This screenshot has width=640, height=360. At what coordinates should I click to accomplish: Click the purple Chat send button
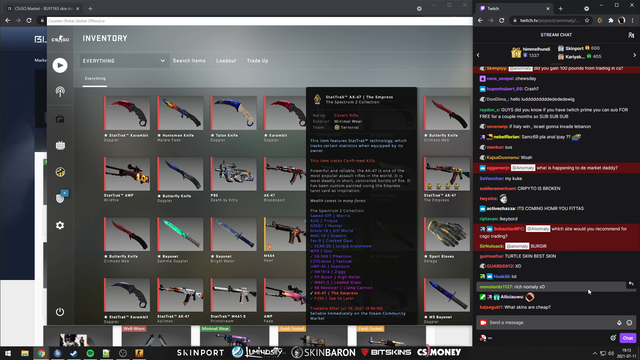click(628, 338)
